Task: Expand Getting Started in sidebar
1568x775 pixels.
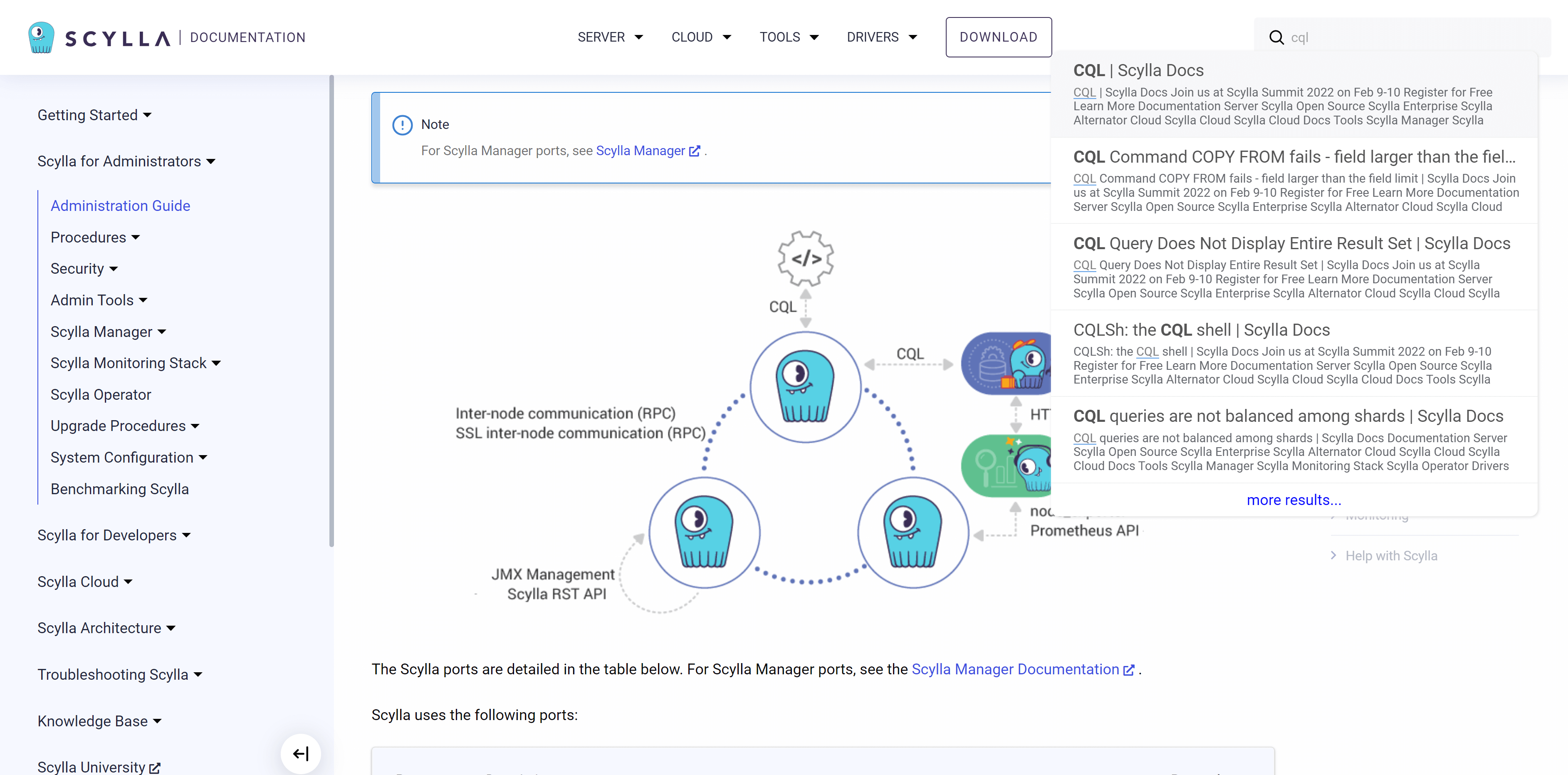Action: (94, 115)
